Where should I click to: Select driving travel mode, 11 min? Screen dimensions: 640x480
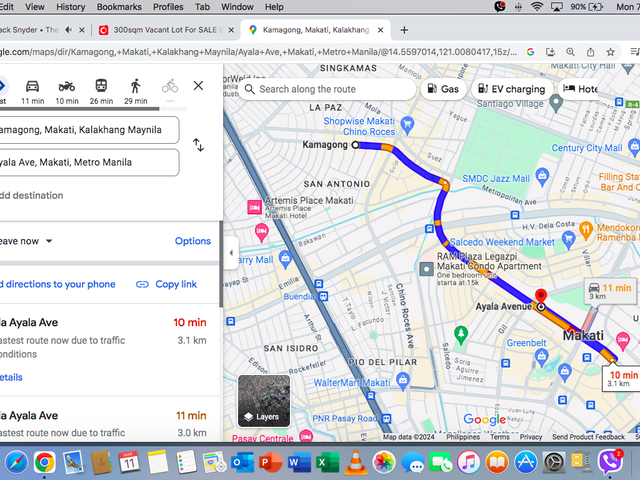32,92
